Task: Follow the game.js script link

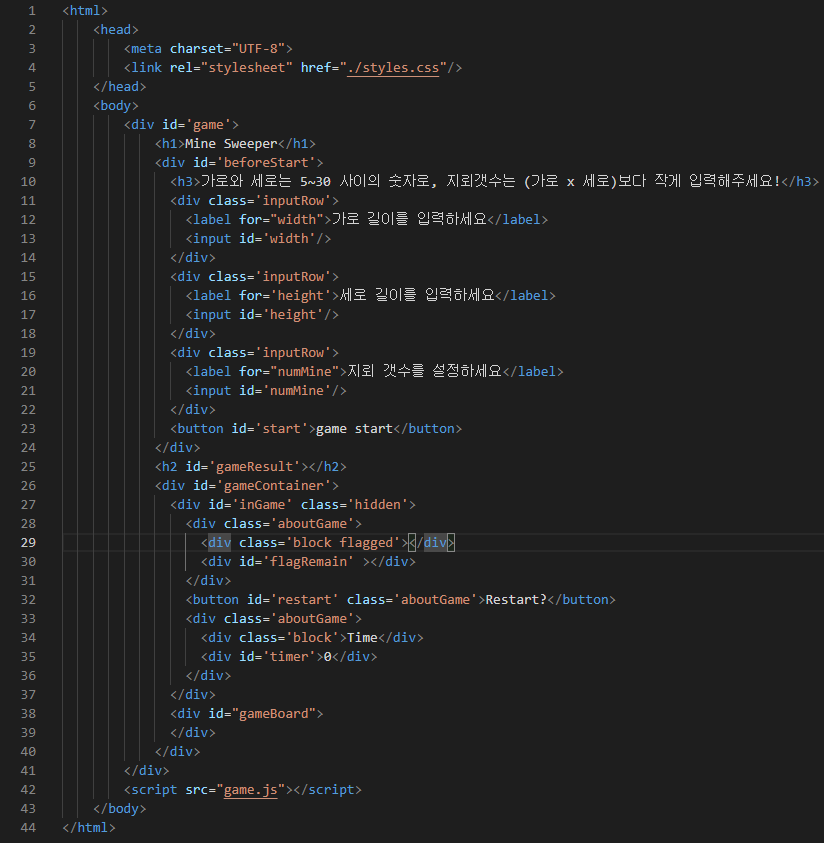Action: coord(250,790)
